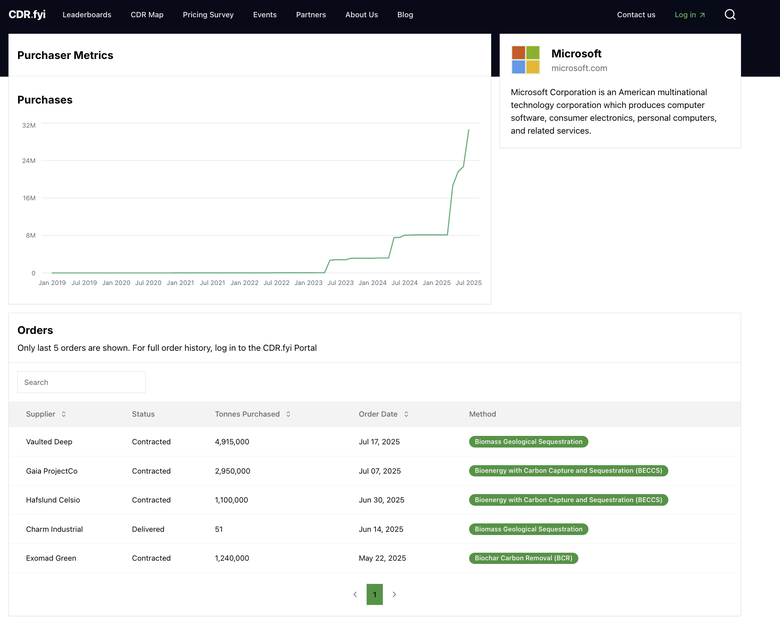Click the 1,100,000 tonnes value
Screen dimensions: 780x643
pyautogui.click(x=231, y=500)
